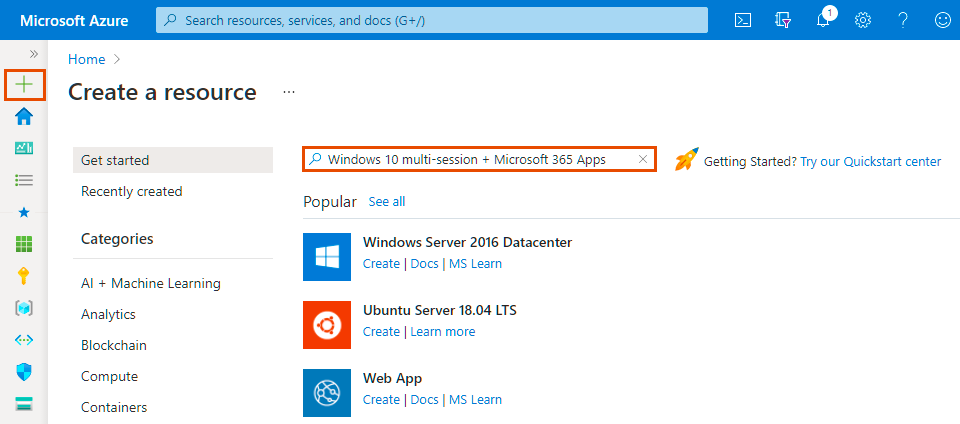This screenshot has height=424, width=960.
Task: Open portal settings gear
Action: 863,20
